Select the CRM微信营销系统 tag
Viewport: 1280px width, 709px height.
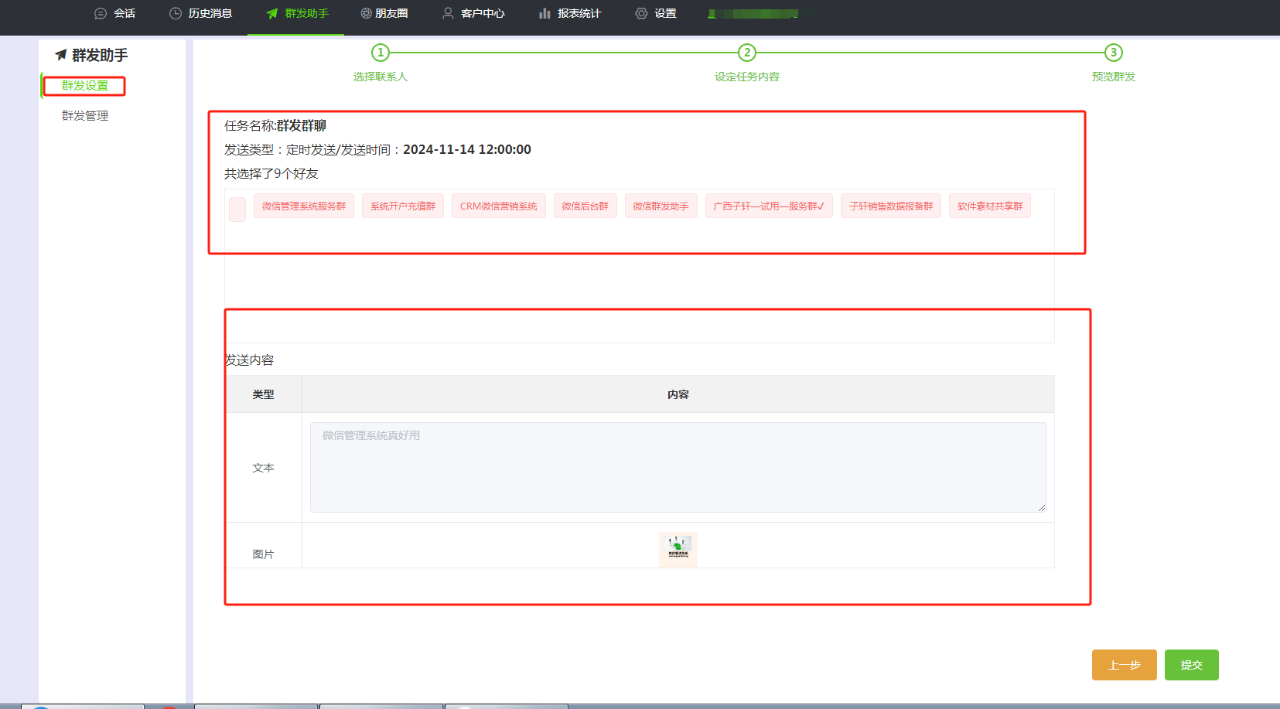[499, 206]
